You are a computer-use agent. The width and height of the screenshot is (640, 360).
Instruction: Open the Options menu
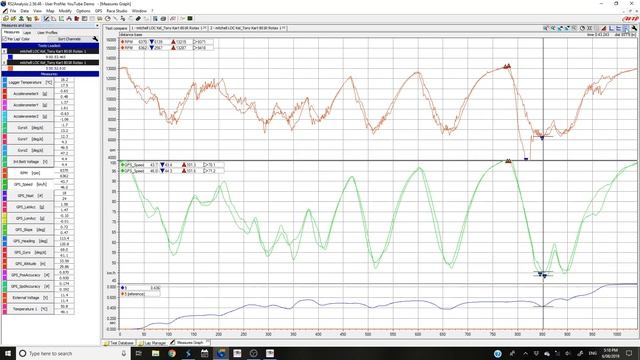tap(83, 11)
